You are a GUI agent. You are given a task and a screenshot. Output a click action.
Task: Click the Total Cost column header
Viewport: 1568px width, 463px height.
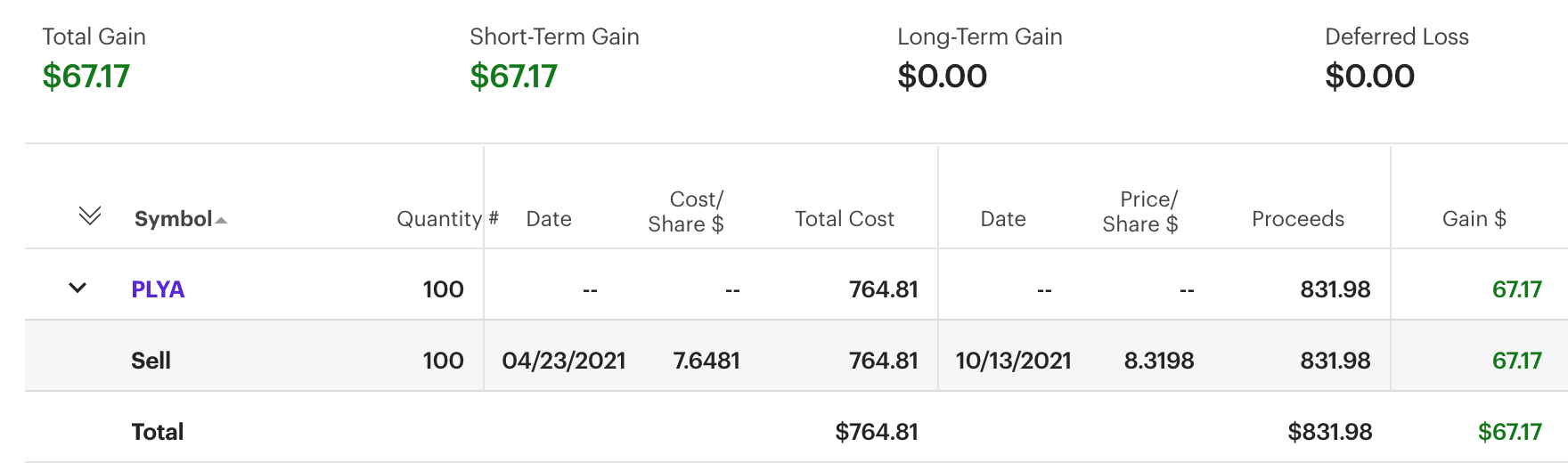click(x=844, y=219)
